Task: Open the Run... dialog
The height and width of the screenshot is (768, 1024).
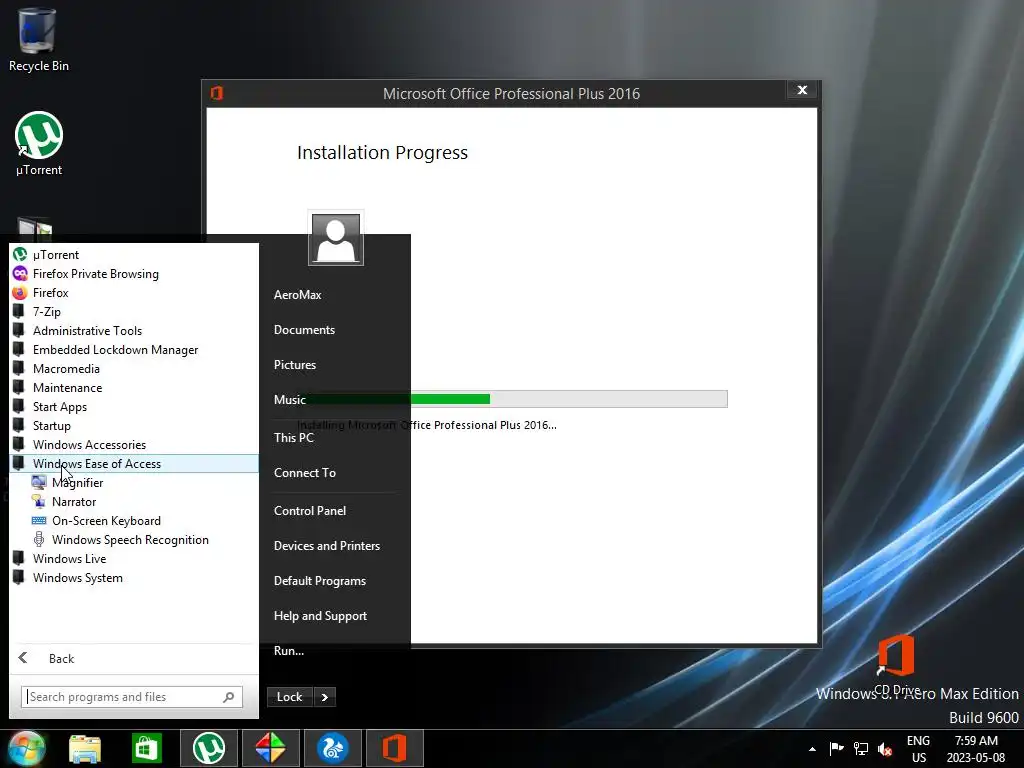Action: coord(334,650)
